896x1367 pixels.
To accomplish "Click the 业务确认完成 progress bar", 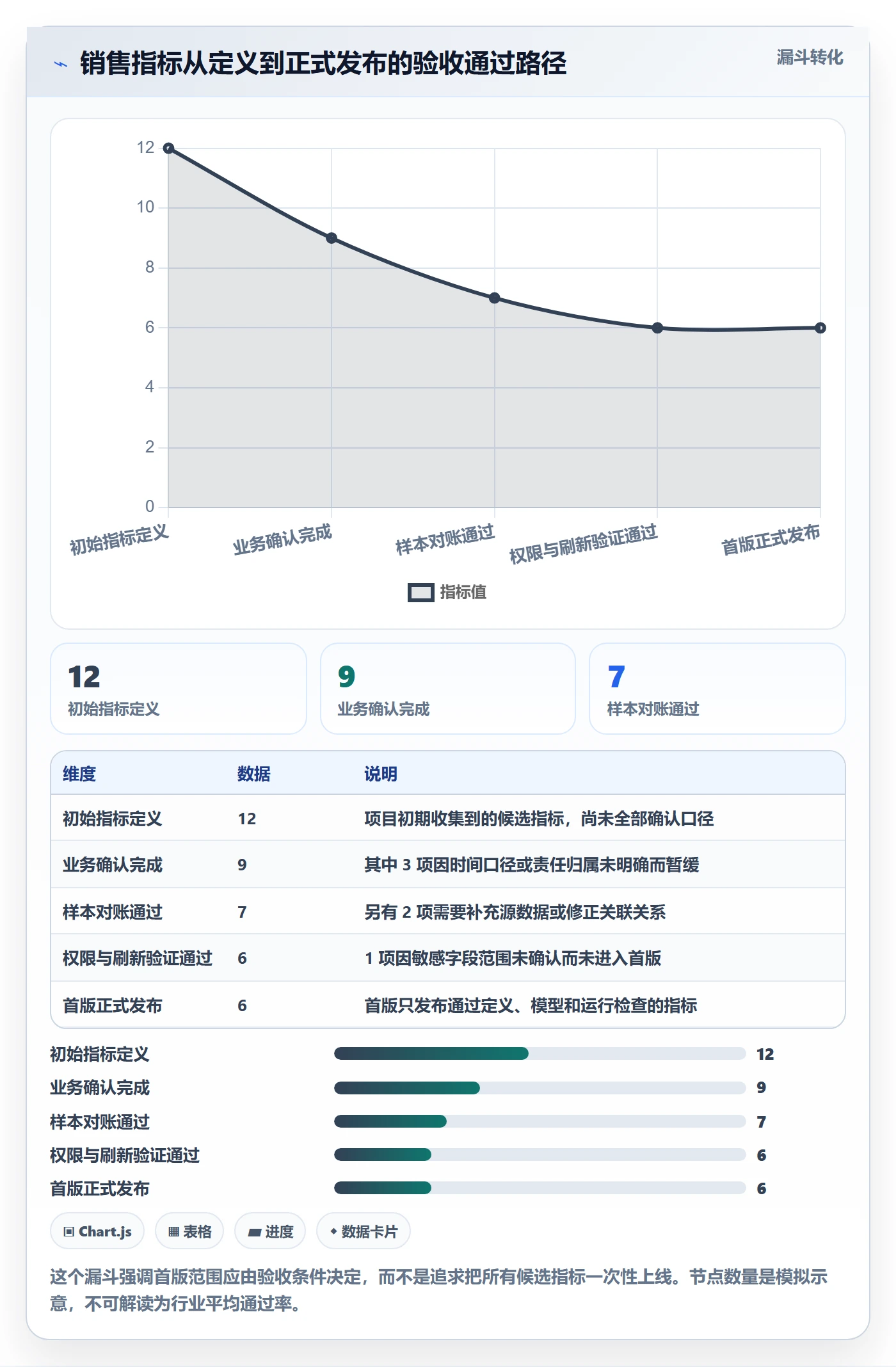I will click(x=540, y=1088).
